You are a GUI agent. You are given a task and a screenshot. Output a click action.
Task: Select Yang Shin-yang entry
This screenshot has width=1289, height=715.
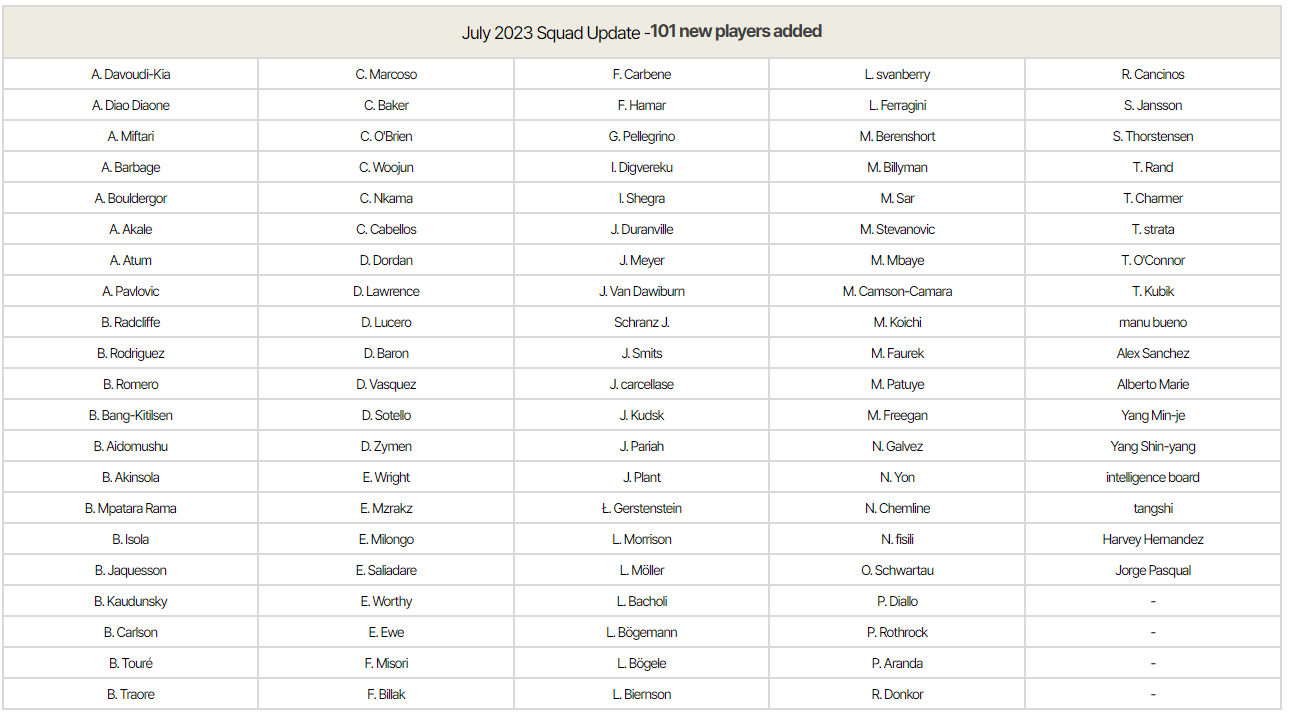1153,447
